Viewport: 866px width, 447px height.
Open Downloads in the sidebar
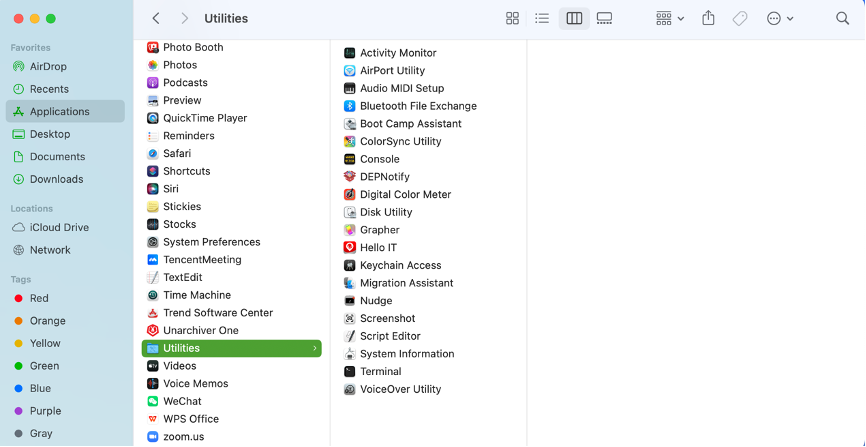coord(56,179)
